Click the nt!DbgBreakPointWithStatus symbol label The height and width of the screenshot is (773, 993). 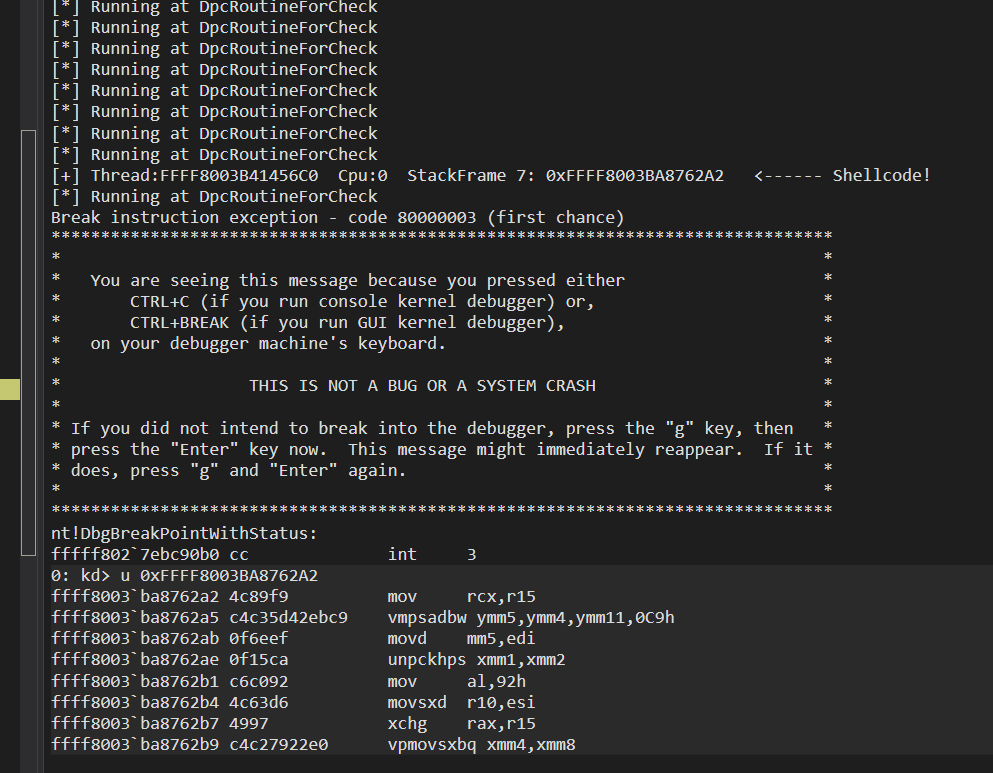184,533
